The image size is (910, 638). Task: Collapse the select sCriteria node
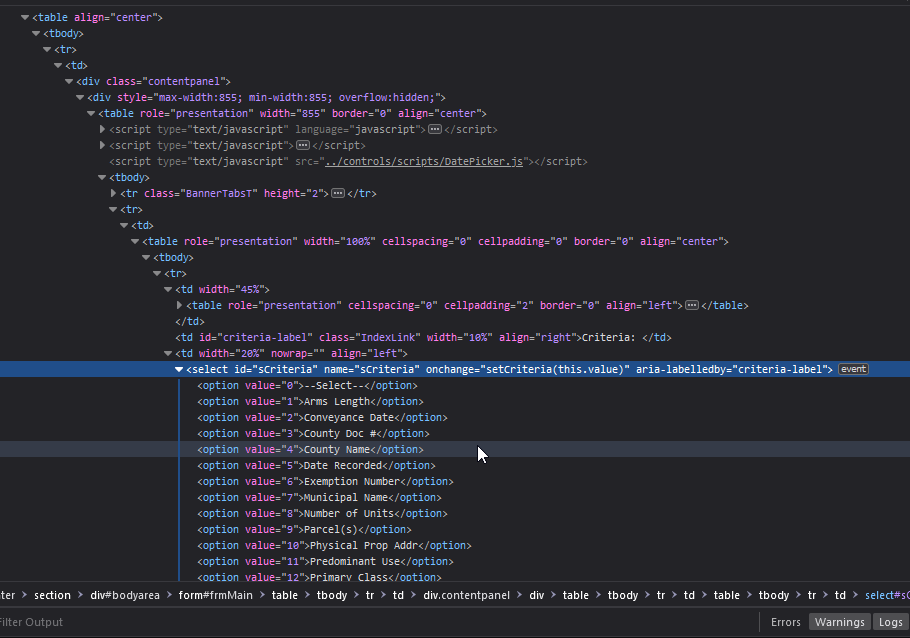[x=179, y=369]
